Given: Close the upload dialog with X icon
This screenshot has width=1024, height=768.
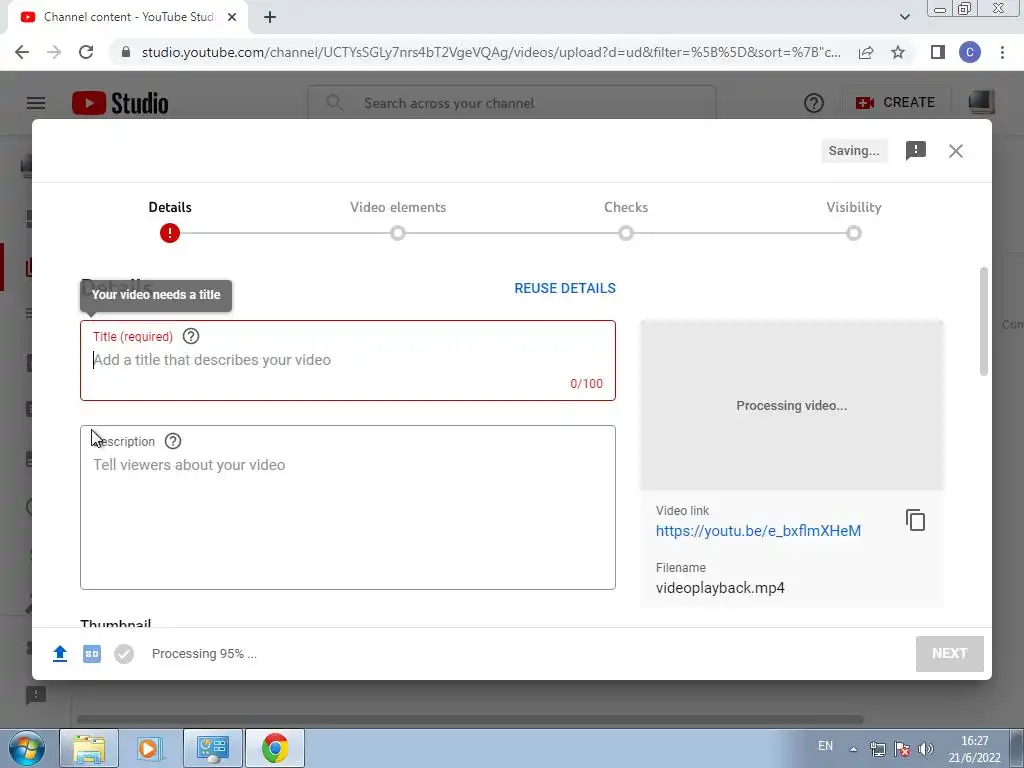Looking at the screenshot, I should pos(955,151).
